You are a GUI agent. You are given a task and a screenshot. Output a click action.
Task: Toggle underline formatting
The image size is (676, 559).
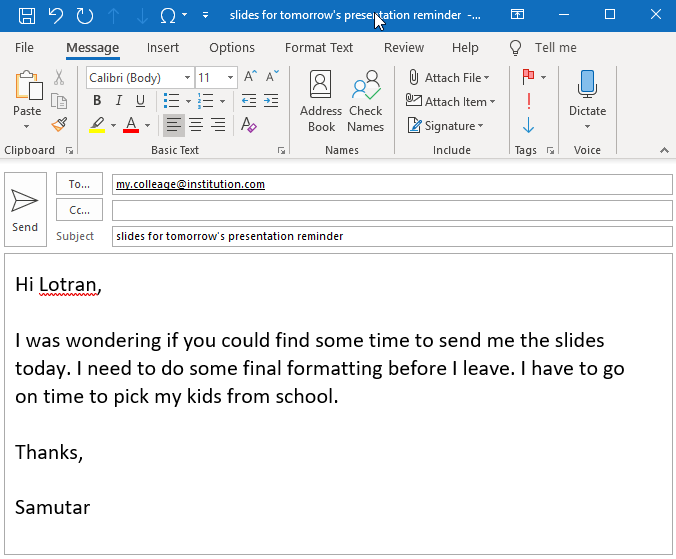pyautogui.click(x=140, y=101)
